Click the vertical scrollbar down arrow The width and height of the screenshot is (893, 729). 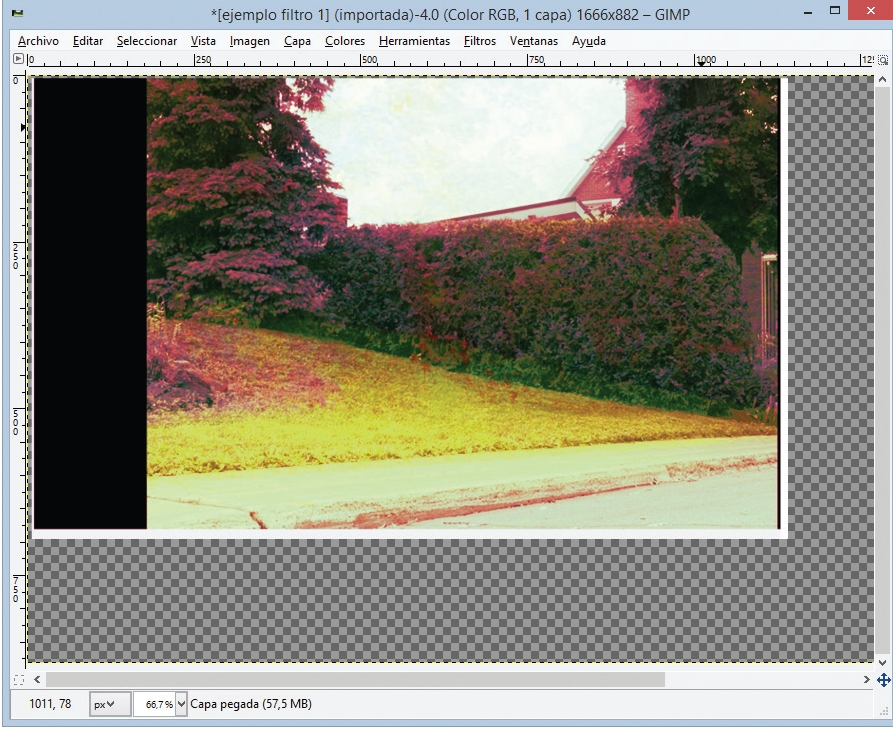tap(883, 663)
